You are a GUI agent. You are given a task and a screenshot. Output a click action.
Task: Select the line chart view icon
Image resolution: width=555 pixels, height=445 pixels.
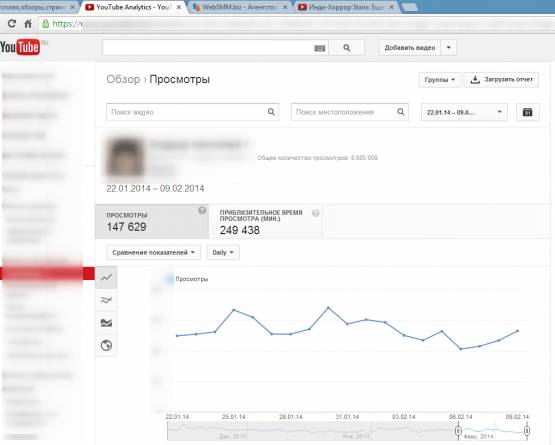pyautogui.click(x=106, y=277)
